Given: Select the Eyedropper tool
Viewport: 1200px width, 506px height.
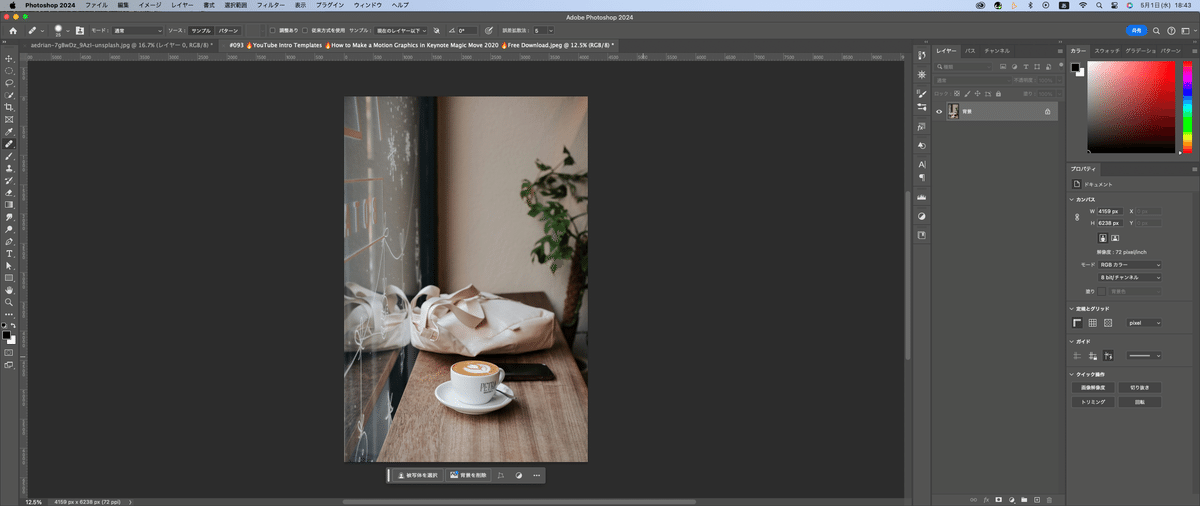Looking at the screenshot, I should pyautogui.click(x=9, y=131).
